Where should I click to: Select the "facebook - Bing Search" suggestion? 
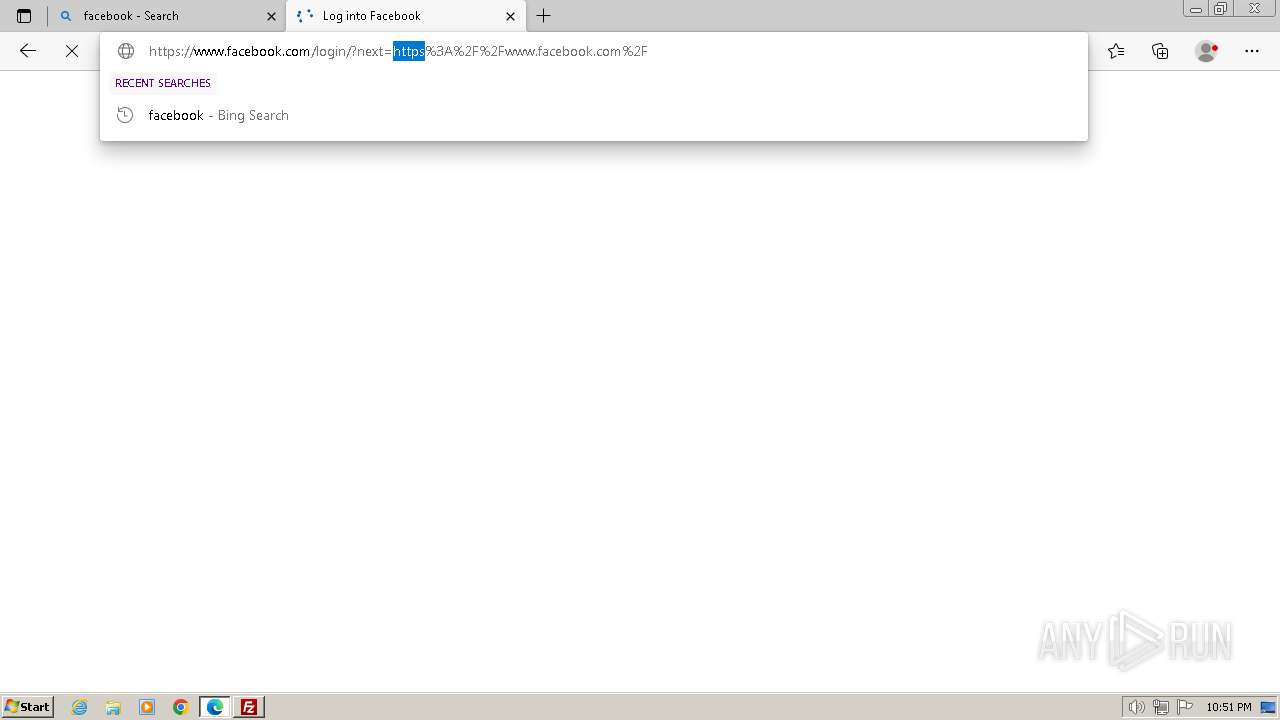point(594,115)
